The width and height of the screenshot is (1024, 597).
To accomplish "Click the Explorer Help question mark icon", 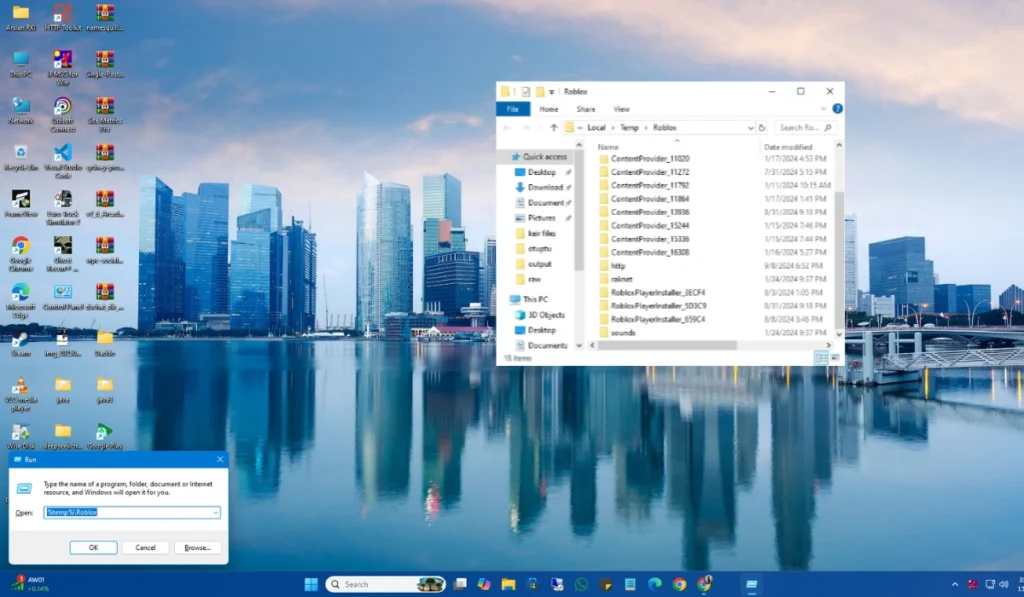I will (837, 109).
